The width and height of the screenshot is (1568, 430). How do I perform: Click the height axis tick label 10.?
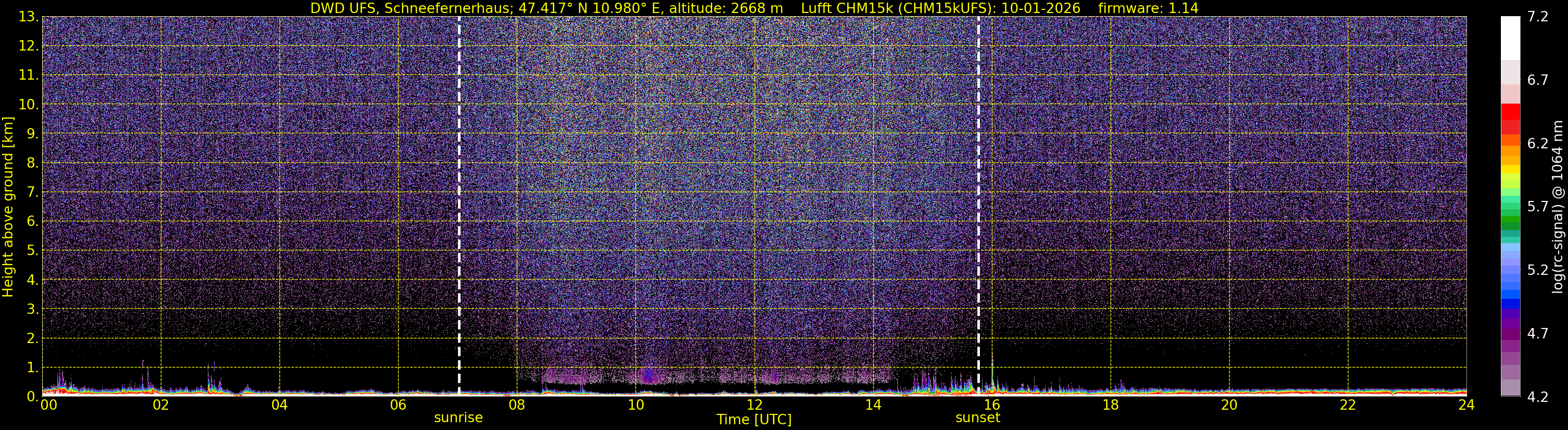coord(29,105)
